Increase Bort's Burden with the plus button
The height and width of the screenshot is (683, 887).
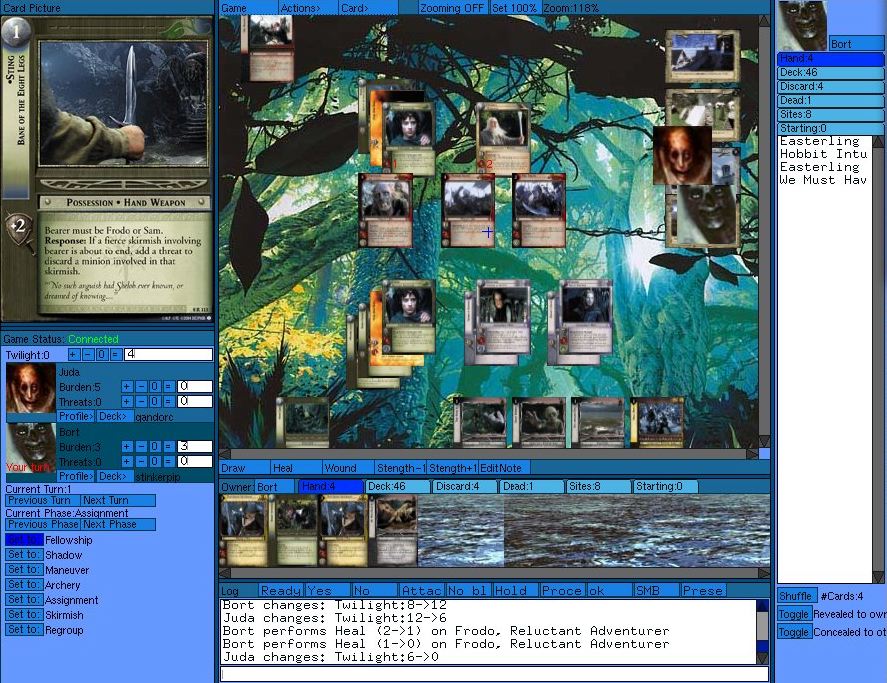(127, 446)
